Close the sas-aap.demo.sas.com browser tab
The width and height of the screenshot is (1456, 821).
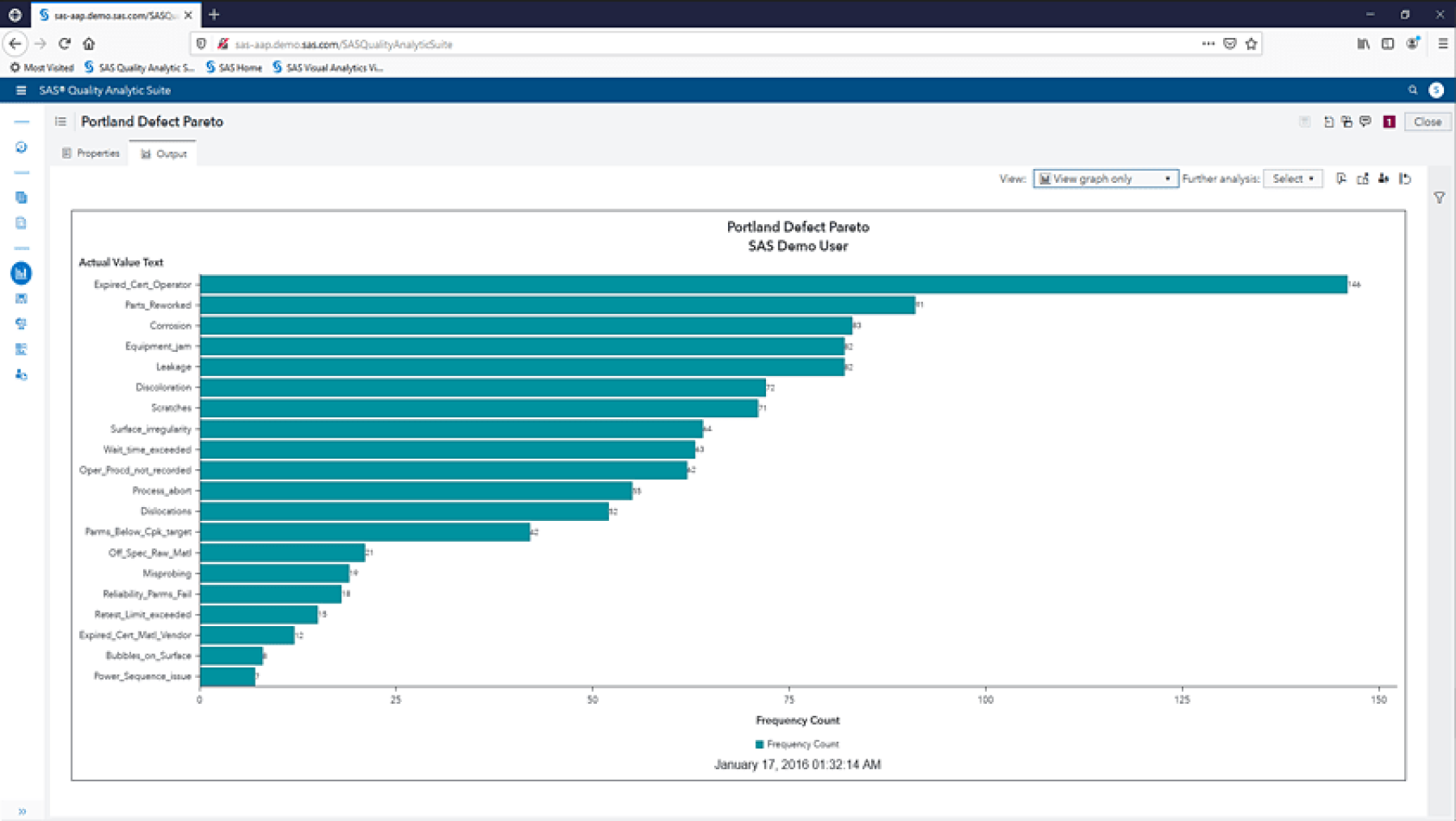coord(188,15)
